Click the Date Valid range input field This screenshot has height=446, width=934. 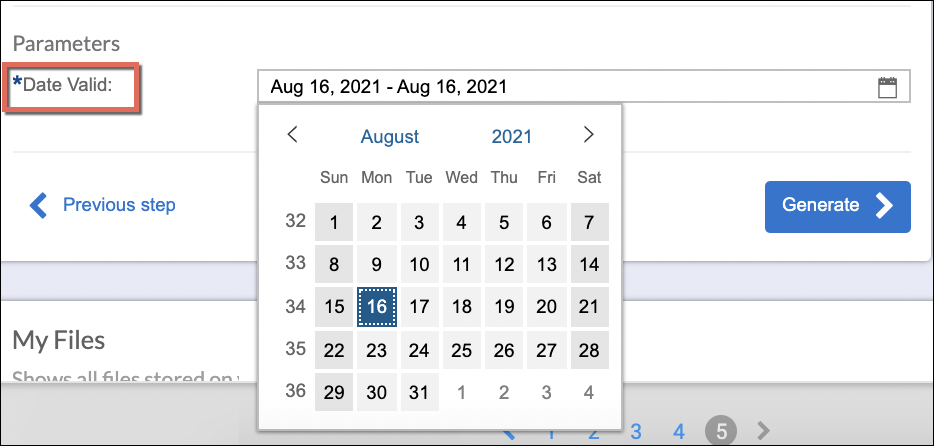point(584,87)
